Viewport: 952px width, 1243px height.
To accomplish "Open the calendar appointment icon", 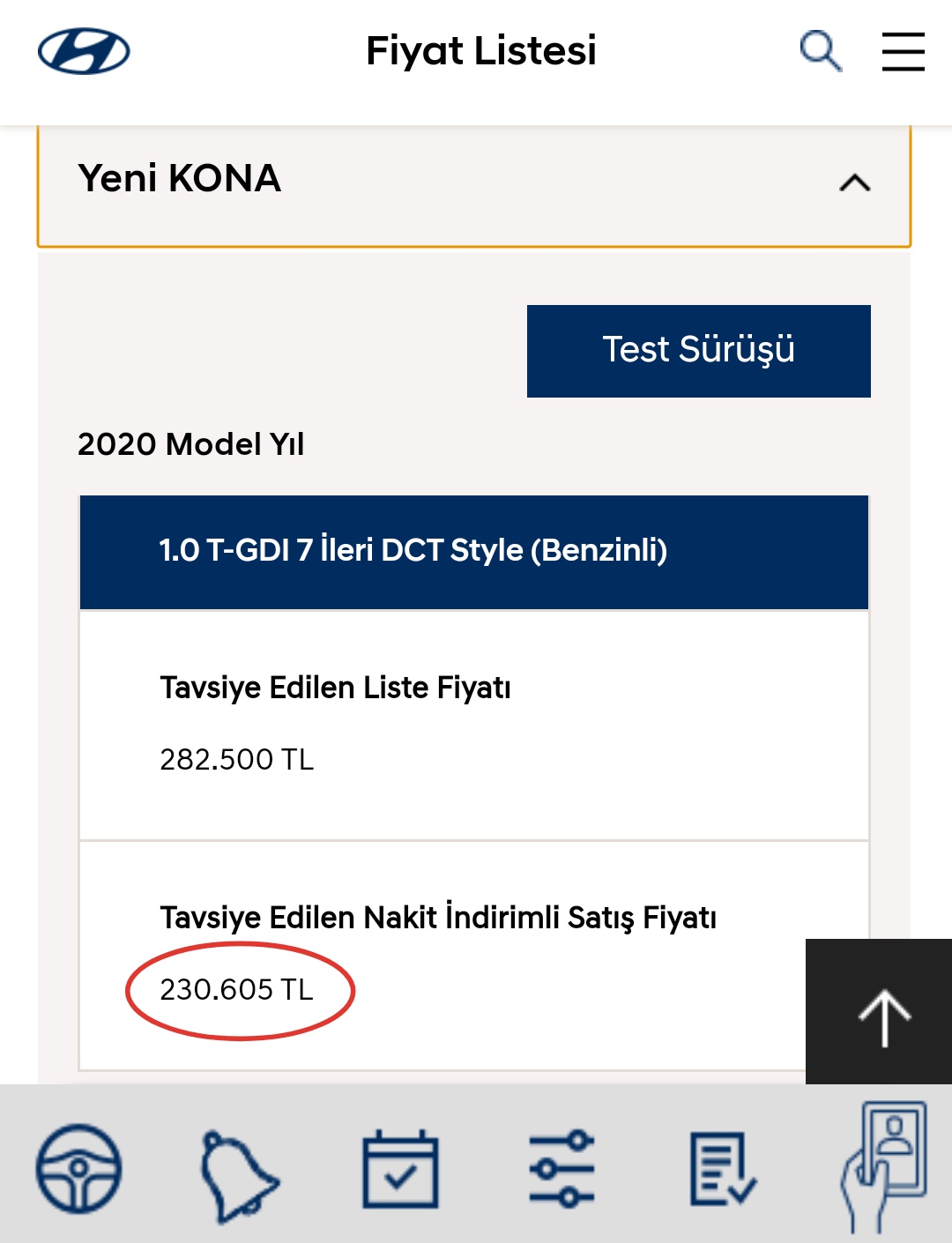I will pyautogui.click(x=400, y=1169).
